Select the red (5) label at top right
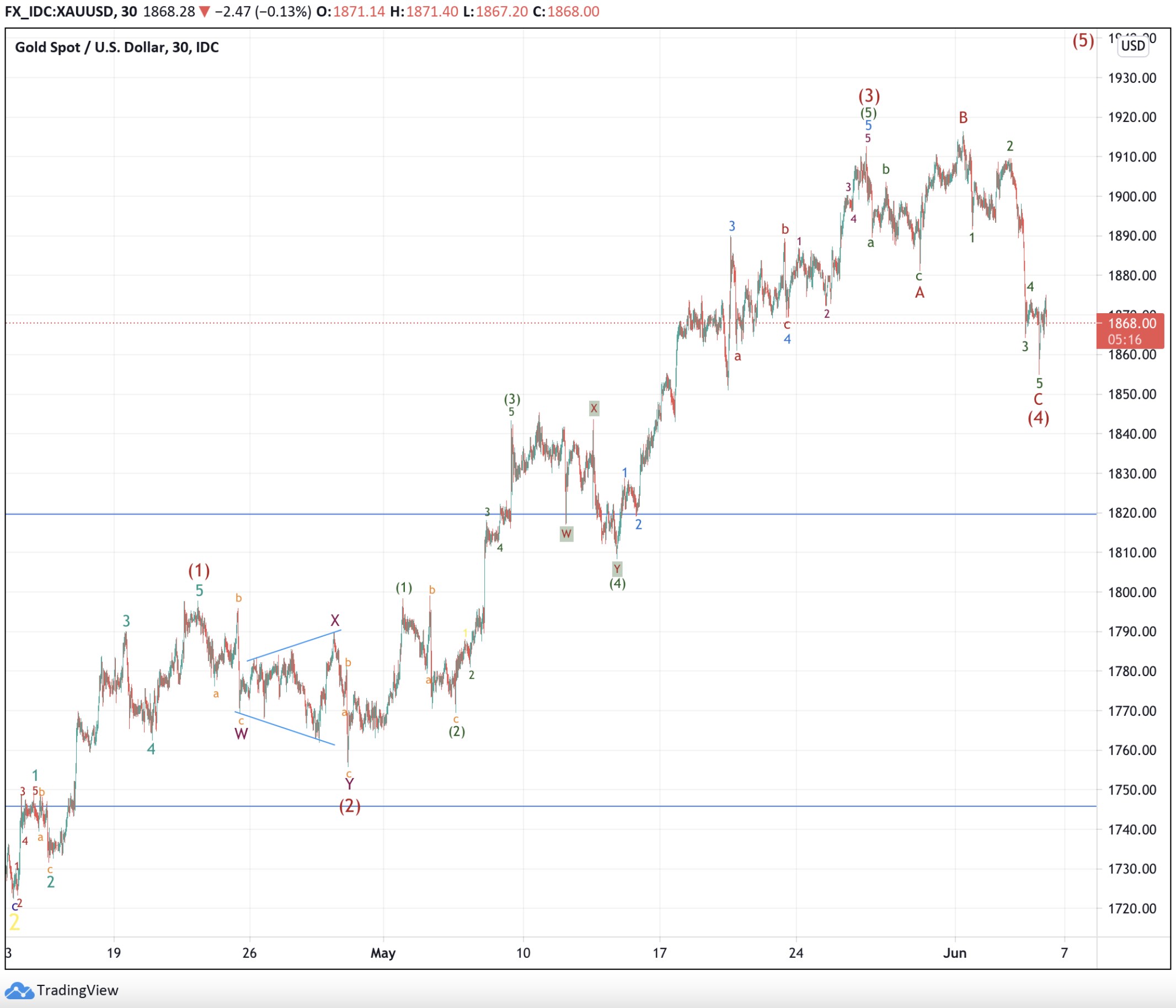Image resolution: width=1176 pixels, height=1008 pixels. (1083, 41)
